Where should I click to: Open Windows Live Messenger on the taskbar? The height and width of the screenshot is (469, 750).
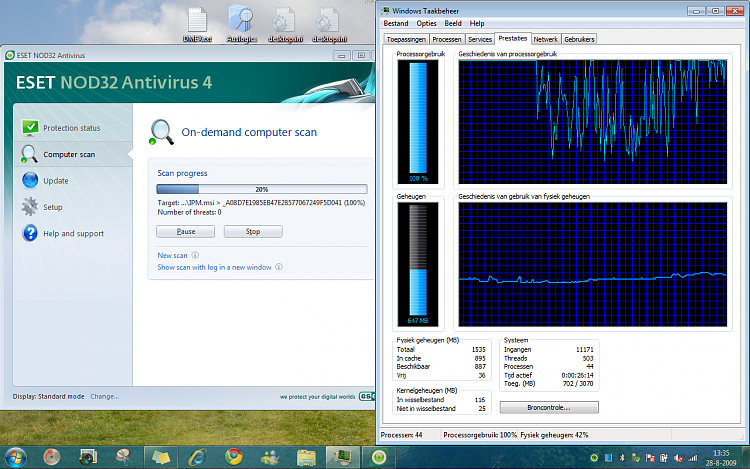click(x=270, y=457)
